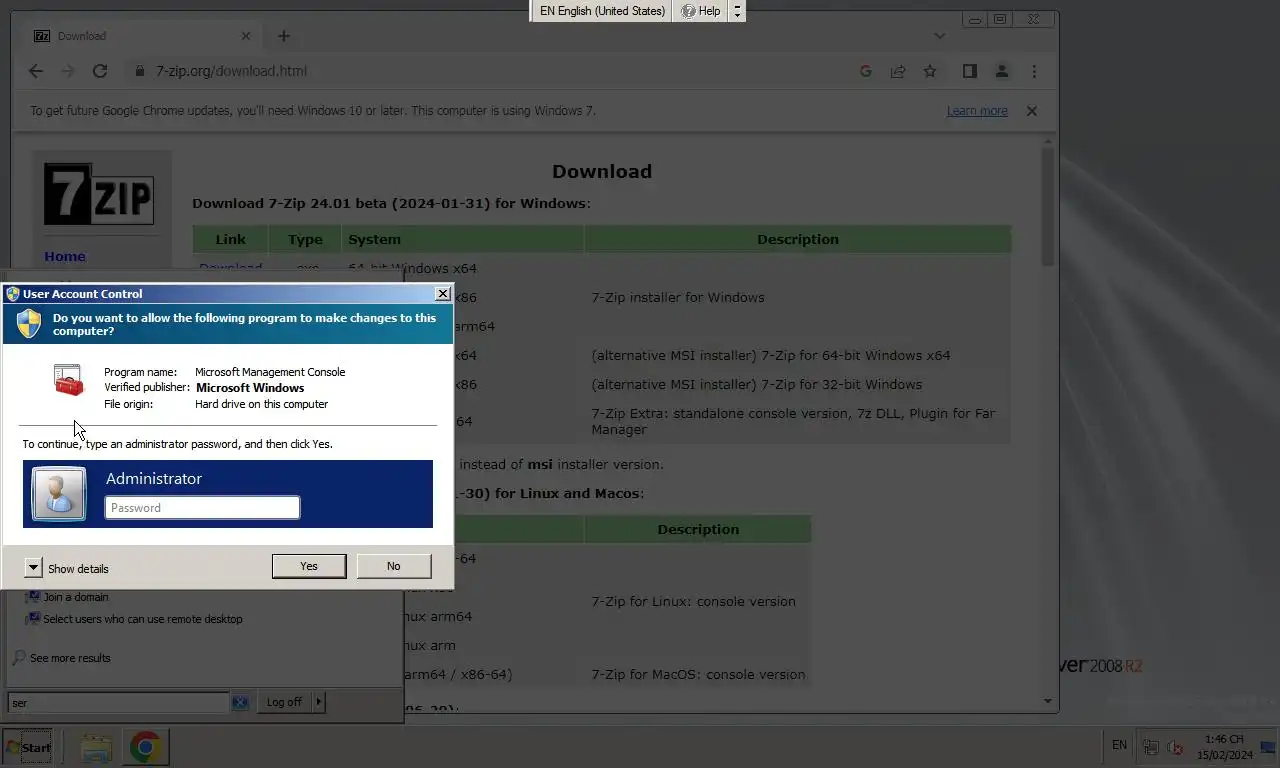This screenshot has height=768, width=1280.
Task: Open the arrow next to Log off
Action: (319, 702)
